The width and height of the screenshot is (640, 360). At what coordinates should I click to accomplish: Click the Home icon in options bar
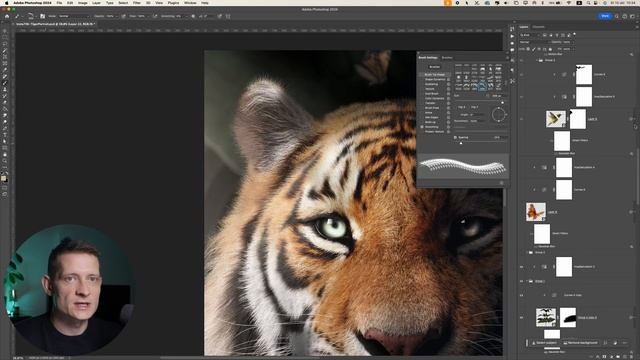coord(7,16)
